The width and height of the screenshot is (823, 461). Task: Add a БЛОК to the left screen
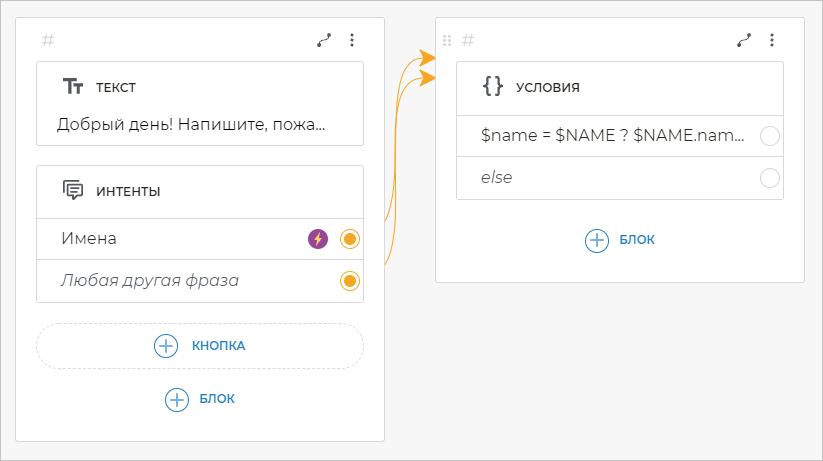point(200,399)
